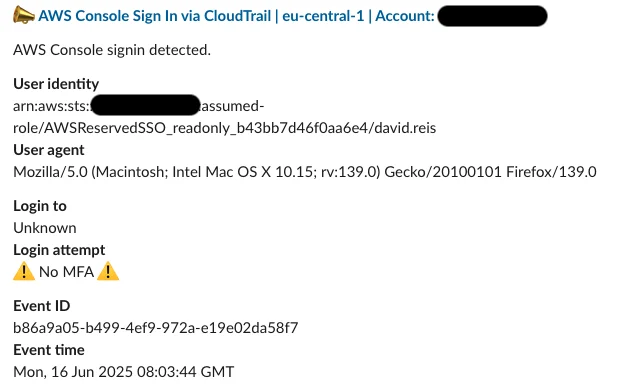Click the redacted account number in the title

492,16
